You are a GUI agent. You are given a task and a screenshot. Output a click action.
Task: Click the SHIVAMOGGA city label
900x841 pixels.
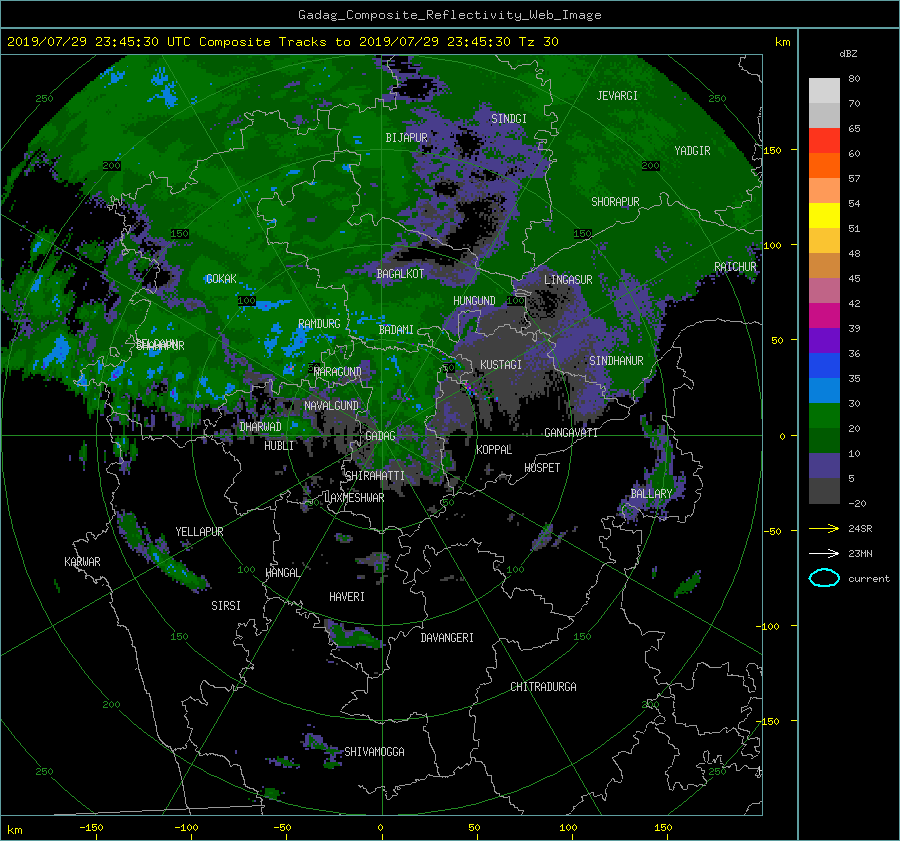(x=374, y=752)
